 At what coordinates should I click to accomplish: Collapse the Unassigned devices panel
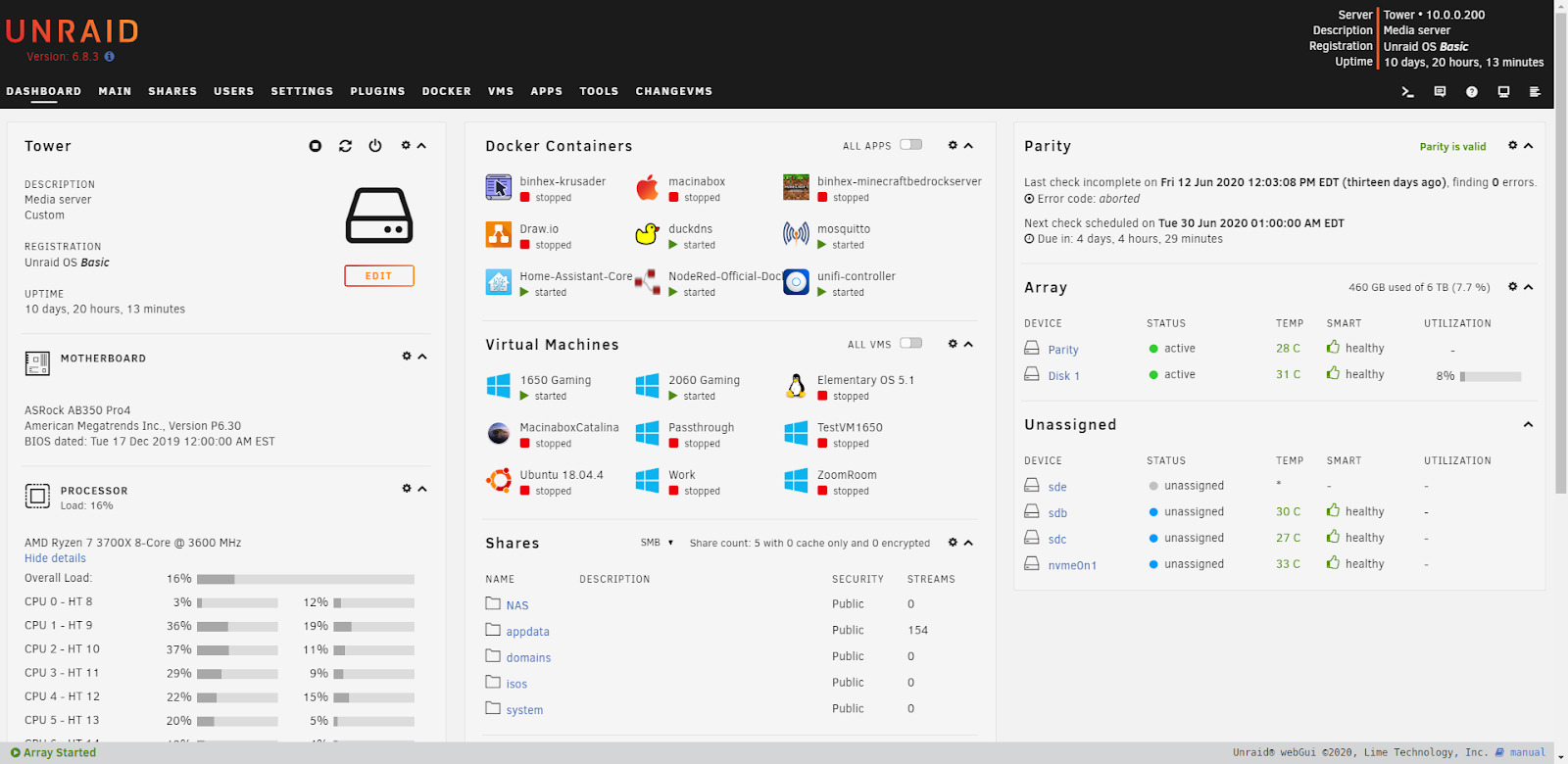click(x=1528, y=425)
